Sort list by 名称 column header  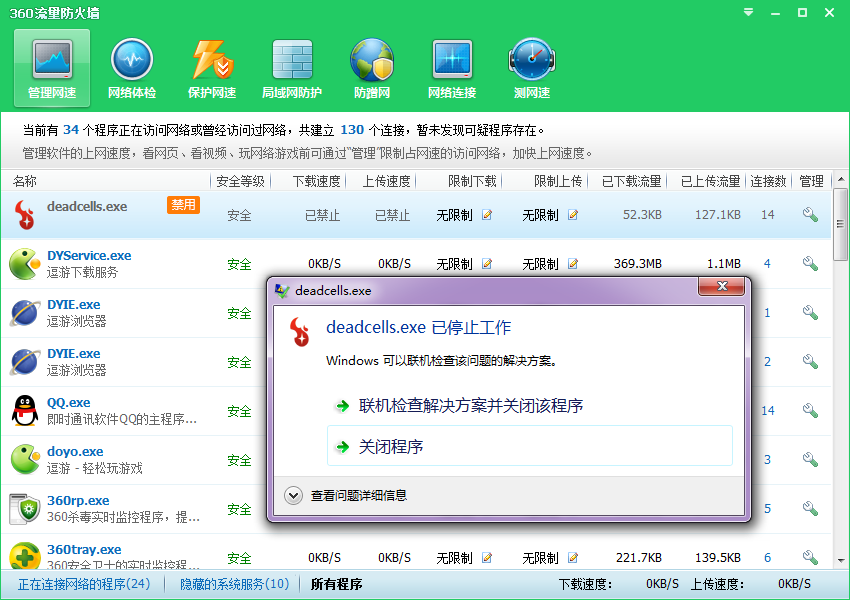(x=25, y=181)
